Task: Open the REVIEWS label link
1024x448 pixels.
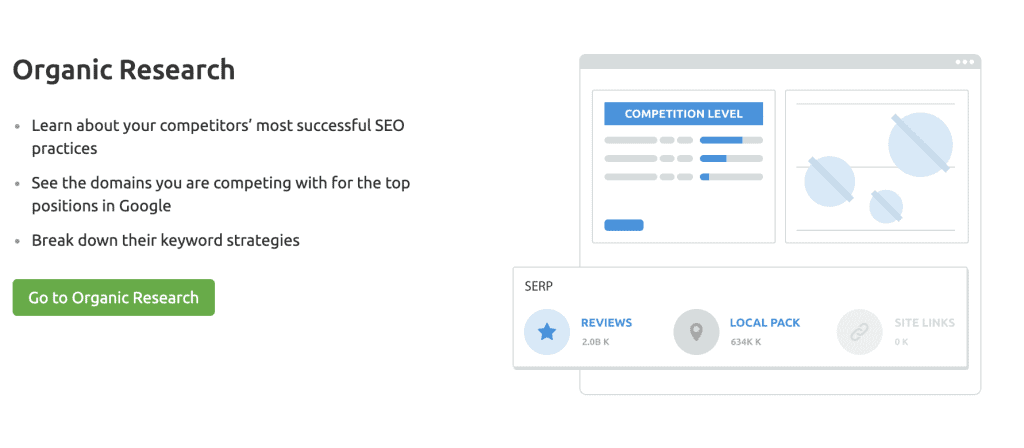Action: click(x=606, y=323)
